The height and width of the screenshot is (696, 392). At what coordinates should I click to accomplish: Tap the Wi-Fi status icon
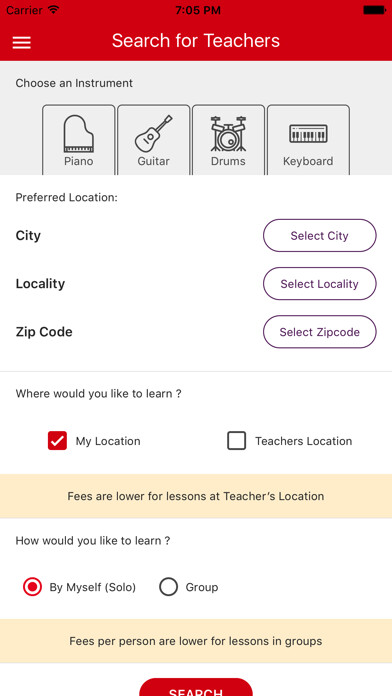(54, 10)
